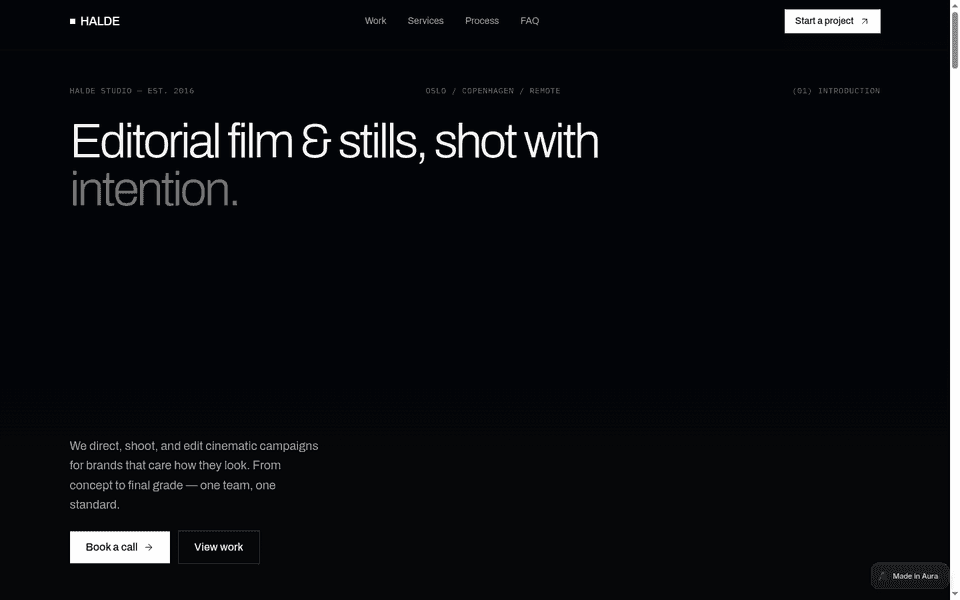Click the Start a project button
This screenshot has width=960, height=600.
[832, 21]
